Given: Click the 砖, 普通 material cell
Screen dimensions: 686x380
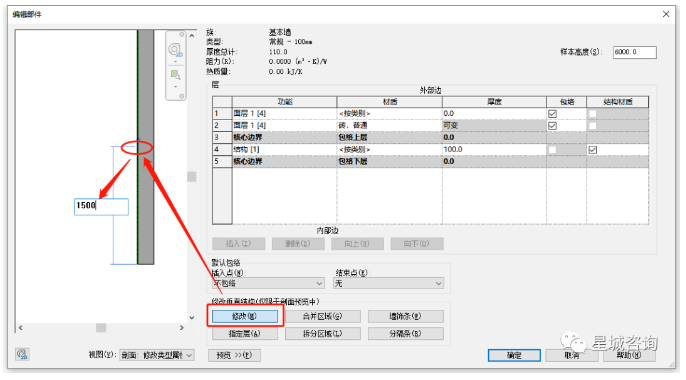Looking at the screenshot, I should [x=389, y=126].
